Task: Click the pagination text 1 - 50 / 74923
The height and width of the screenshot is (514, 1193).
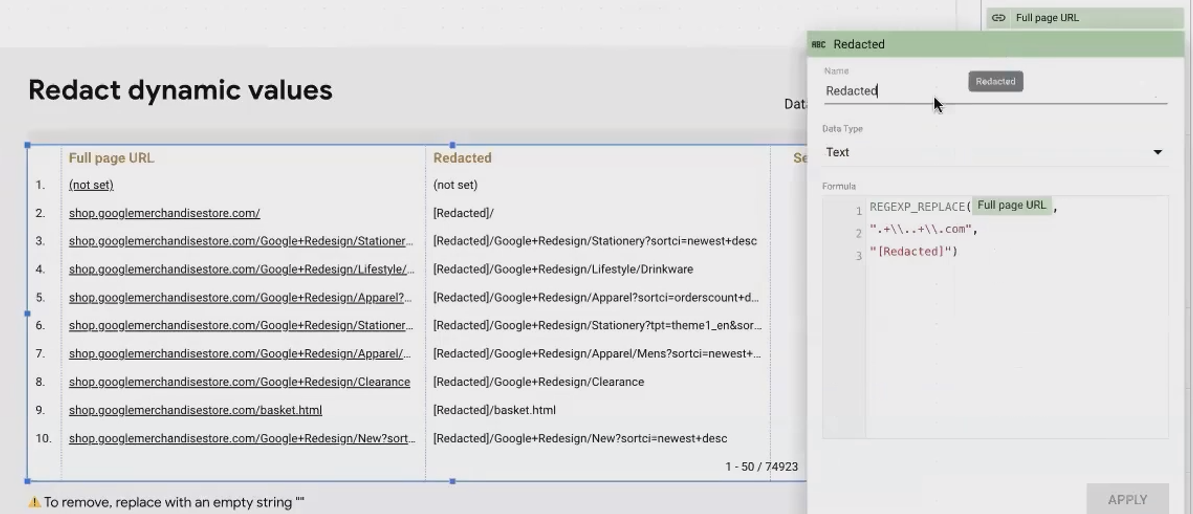Action: tap(762, 467)
